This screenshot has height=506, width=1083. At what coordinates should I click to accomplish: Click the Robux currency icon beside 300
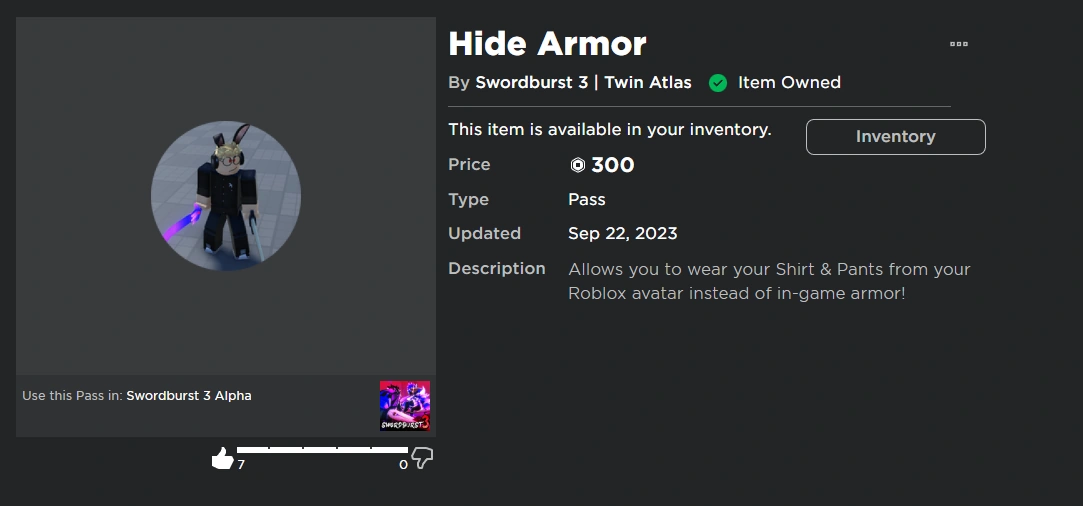click(577, 165)
